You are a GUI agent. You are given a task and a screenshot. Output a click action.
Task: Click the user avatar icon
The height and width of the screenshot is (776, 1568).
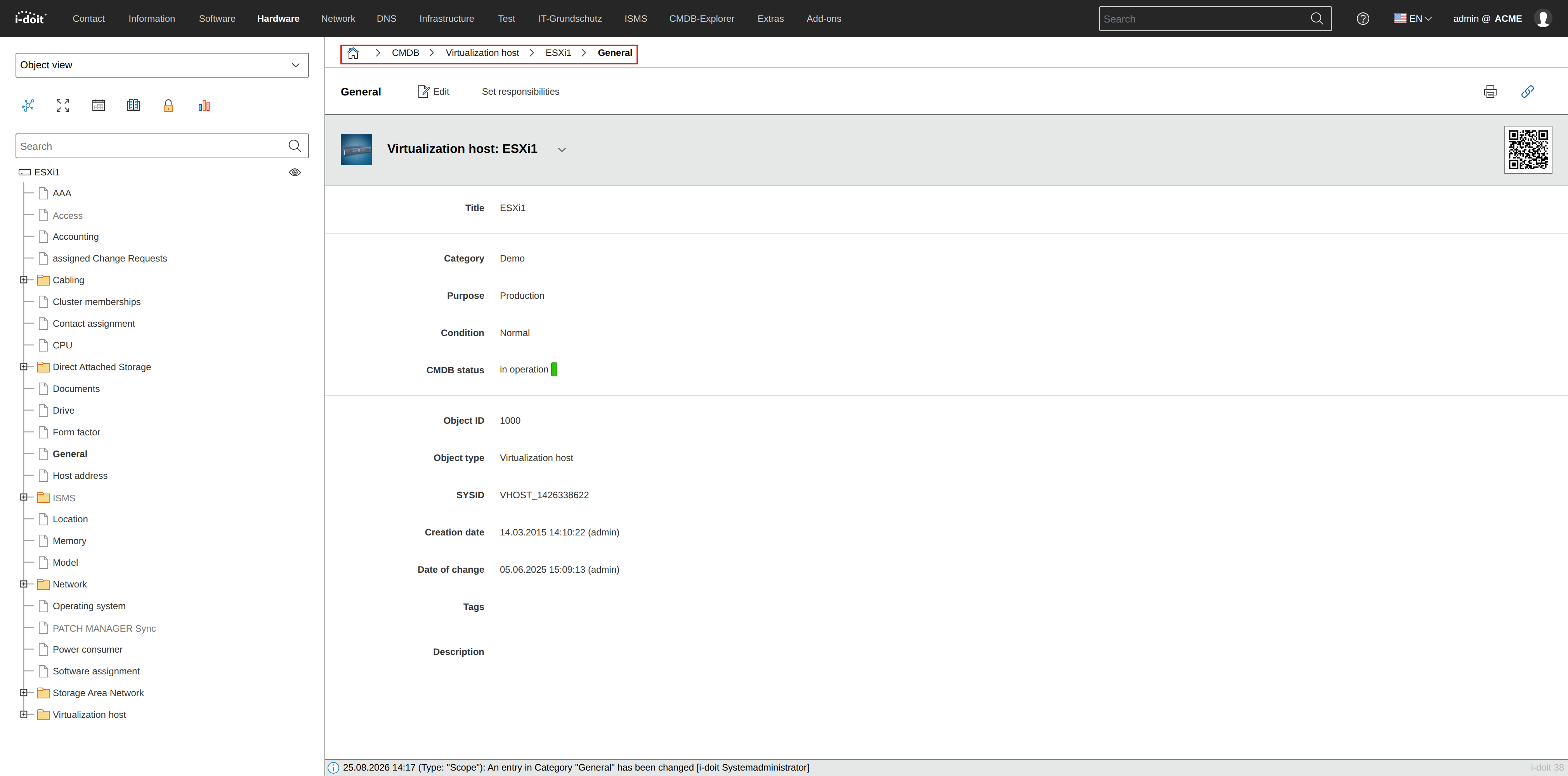(1543, 19)
